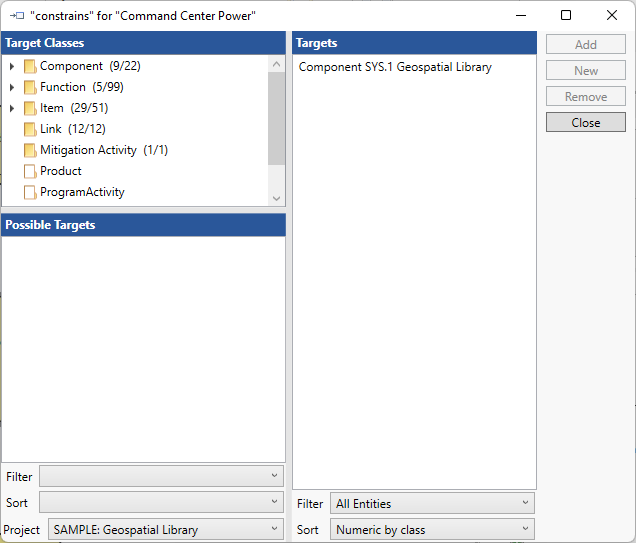Click the Target Classes scroll up arrow
The width and height of the screenshot is (636, 543).
(277, 64)
